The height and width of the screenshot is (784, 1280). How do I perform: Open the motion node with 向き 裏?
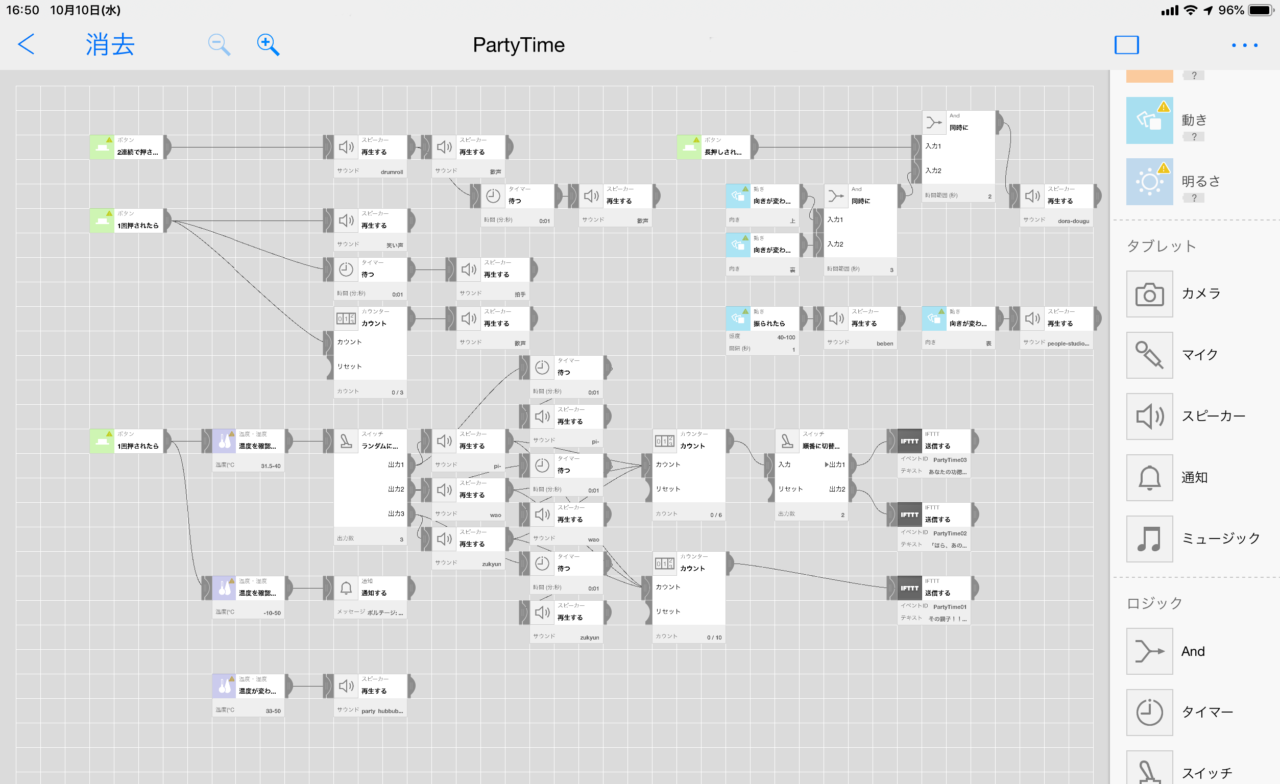[x=763, y=255]
